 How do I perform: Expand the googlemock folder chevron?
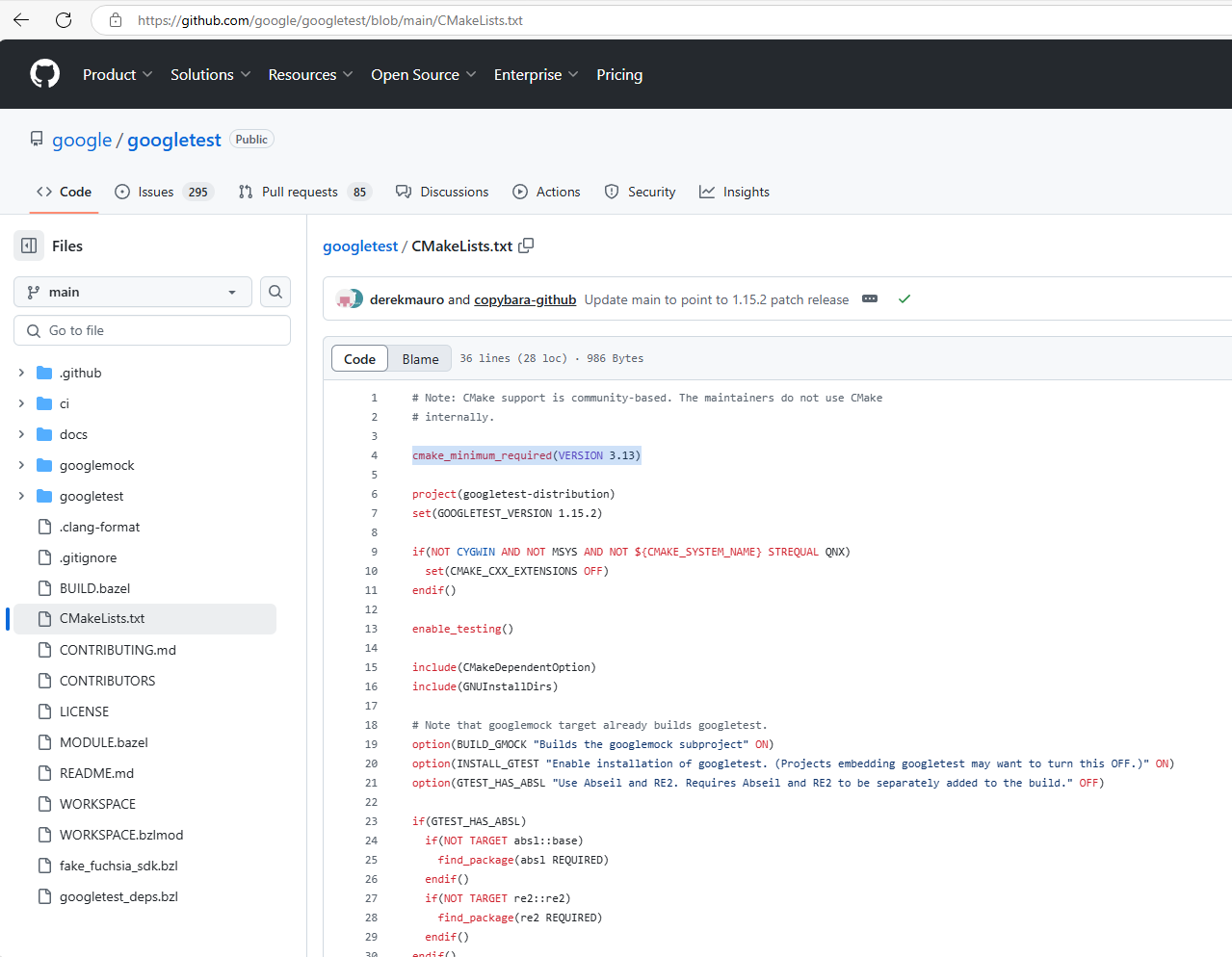[21, 465]
